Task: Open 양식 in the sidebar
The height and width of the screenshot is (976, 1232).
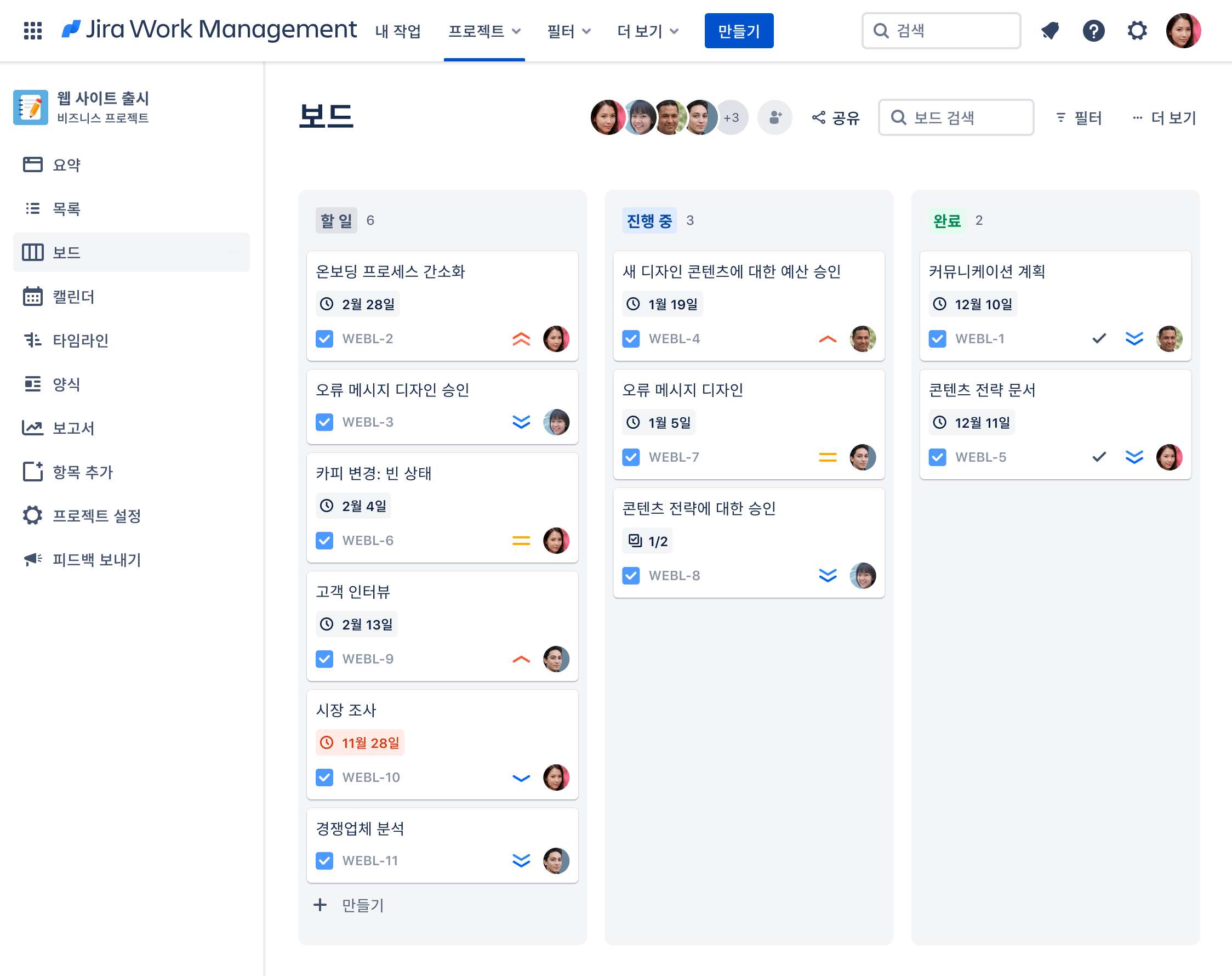Action: click(132, 384)
